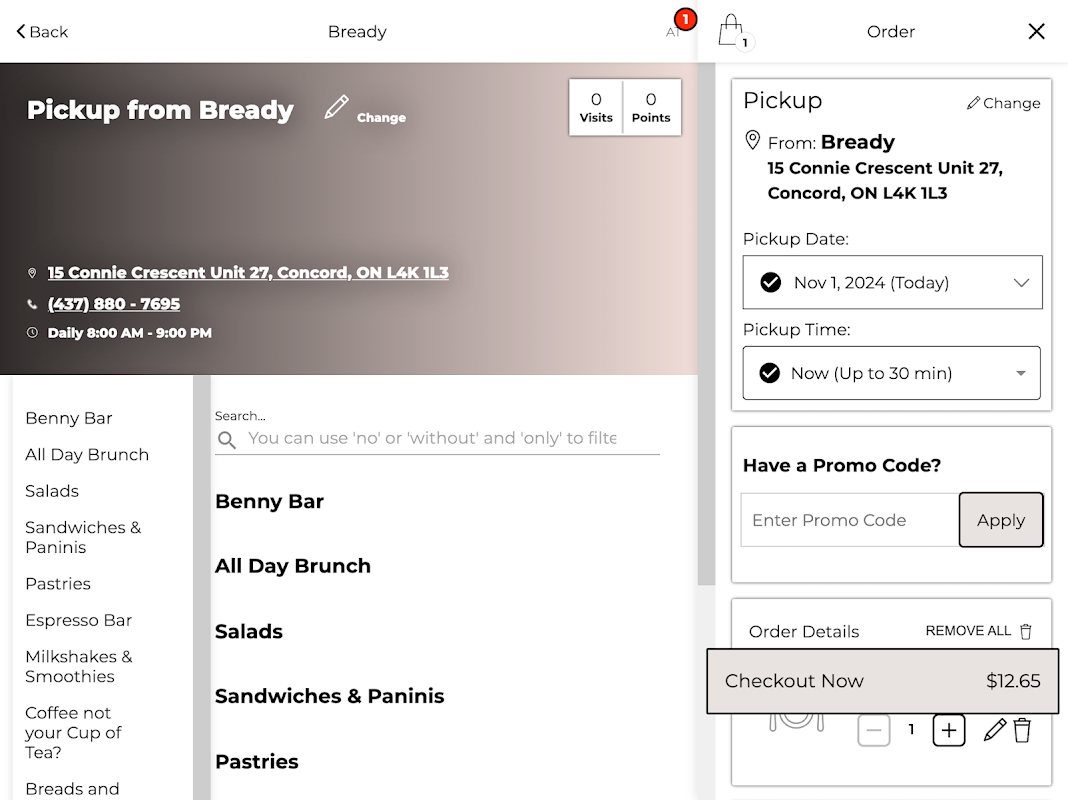View the Visits counter
The width and height of the screenshot is (1068, 800).
tap(596, 108)
